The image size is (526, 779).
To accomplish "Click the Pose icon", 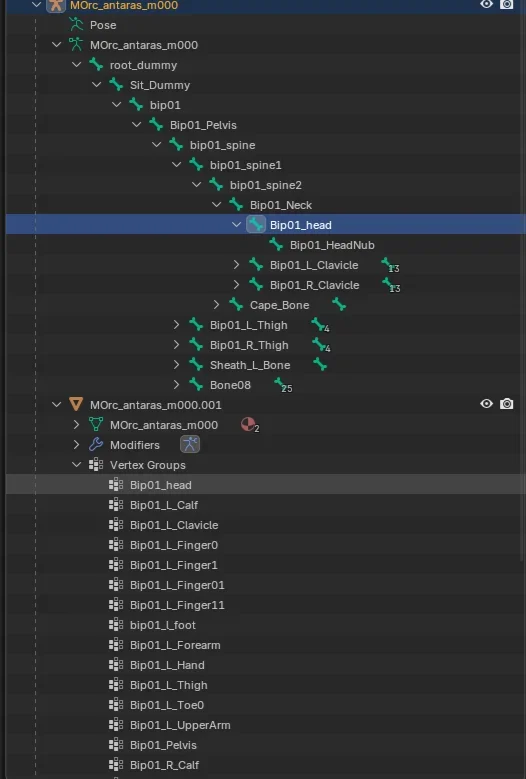I will coord(76,25).
